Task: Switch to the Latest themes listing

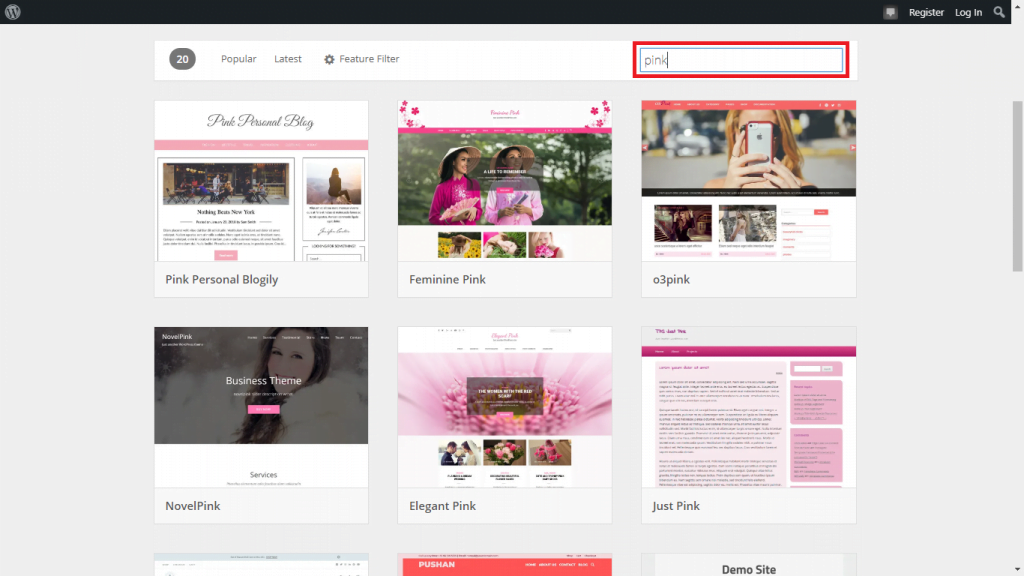Action: point(288,59)
